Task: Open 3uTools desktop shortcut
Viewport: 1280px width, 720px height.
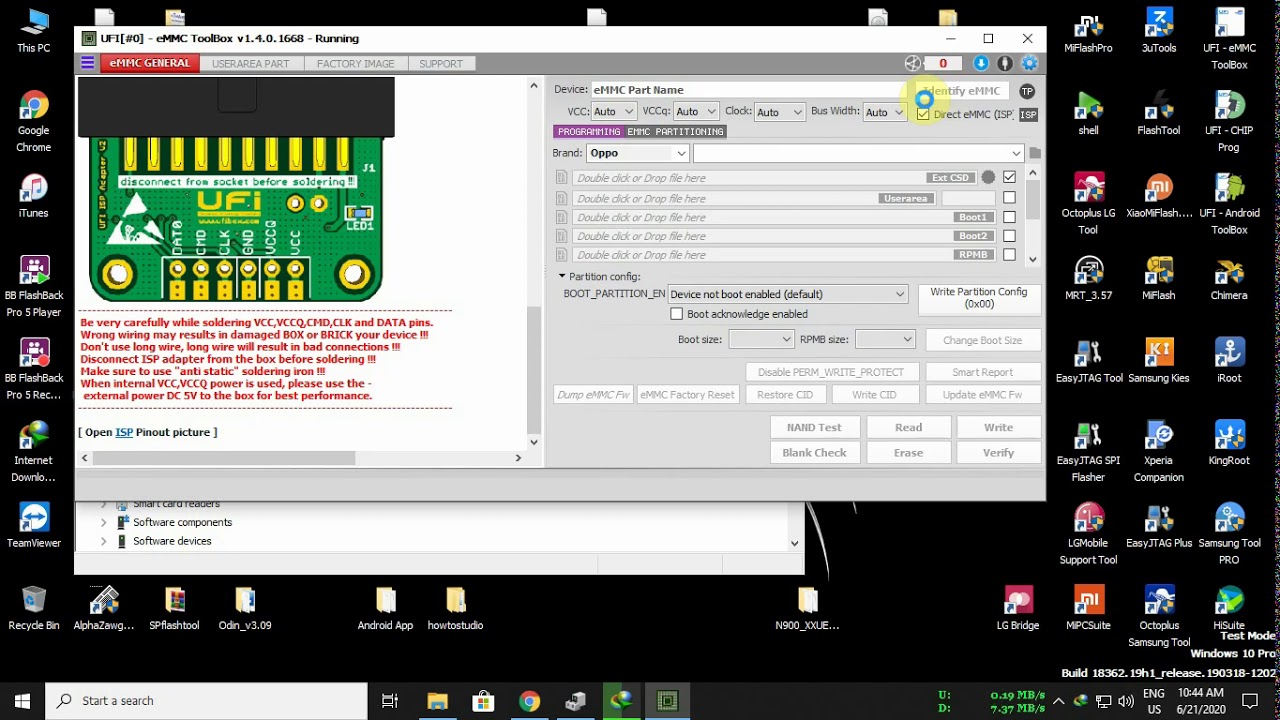Action: click(x=1159, y=33)
